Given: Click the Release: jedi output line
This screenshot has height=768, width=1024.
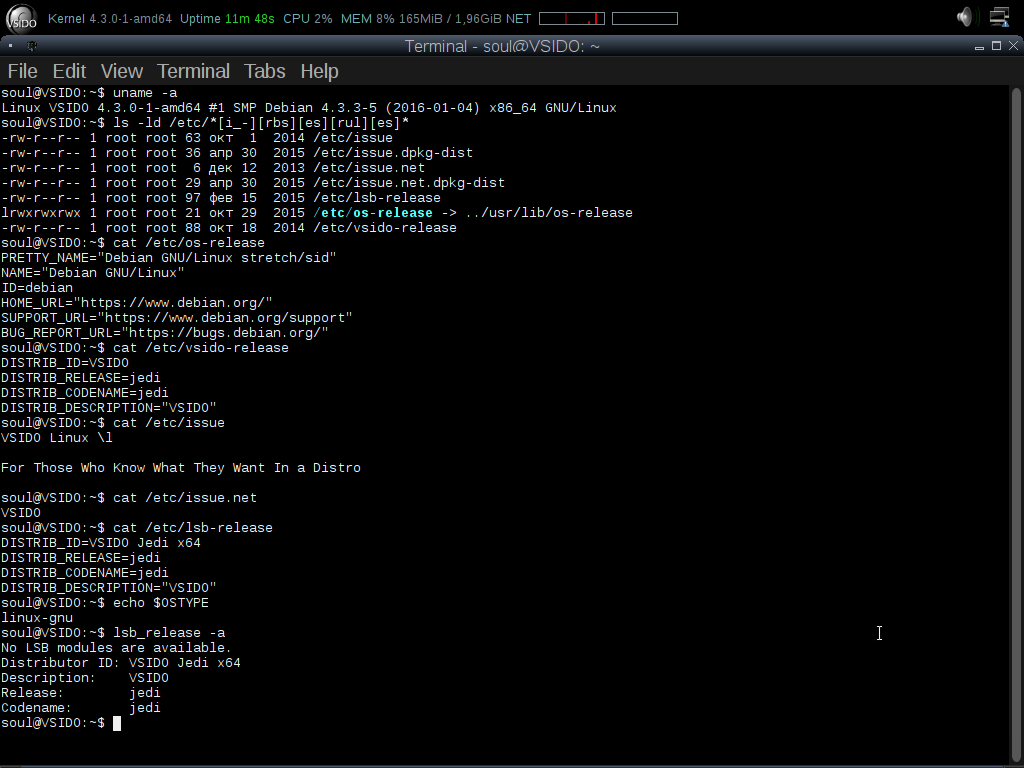Looking at the screenshot, I should 81,694.
